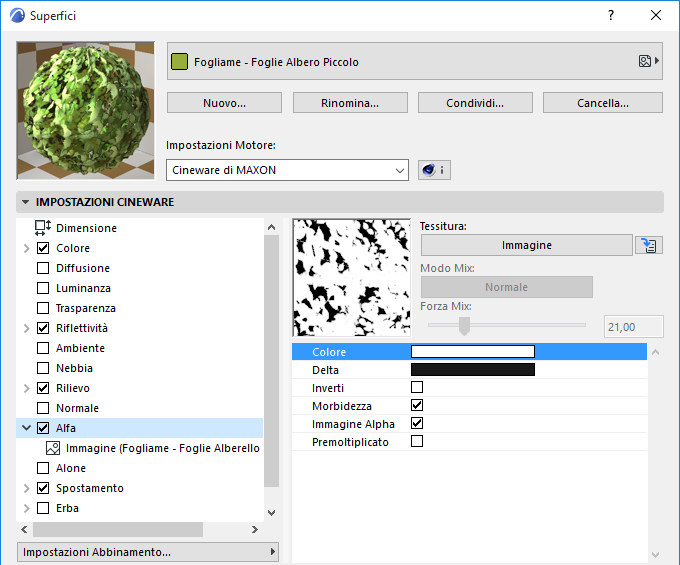Click the white Colore swatch
Viewport: 680px width, 565px height.
click(x=473, y=352)
